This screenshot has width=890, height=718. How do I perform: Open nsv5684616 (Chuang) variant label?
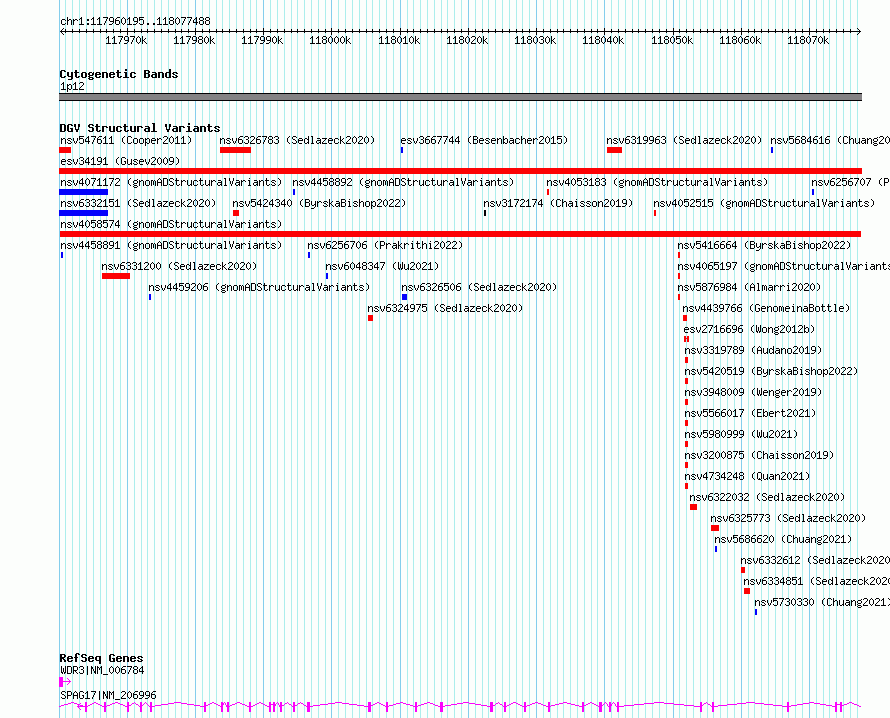pos(830,140)
